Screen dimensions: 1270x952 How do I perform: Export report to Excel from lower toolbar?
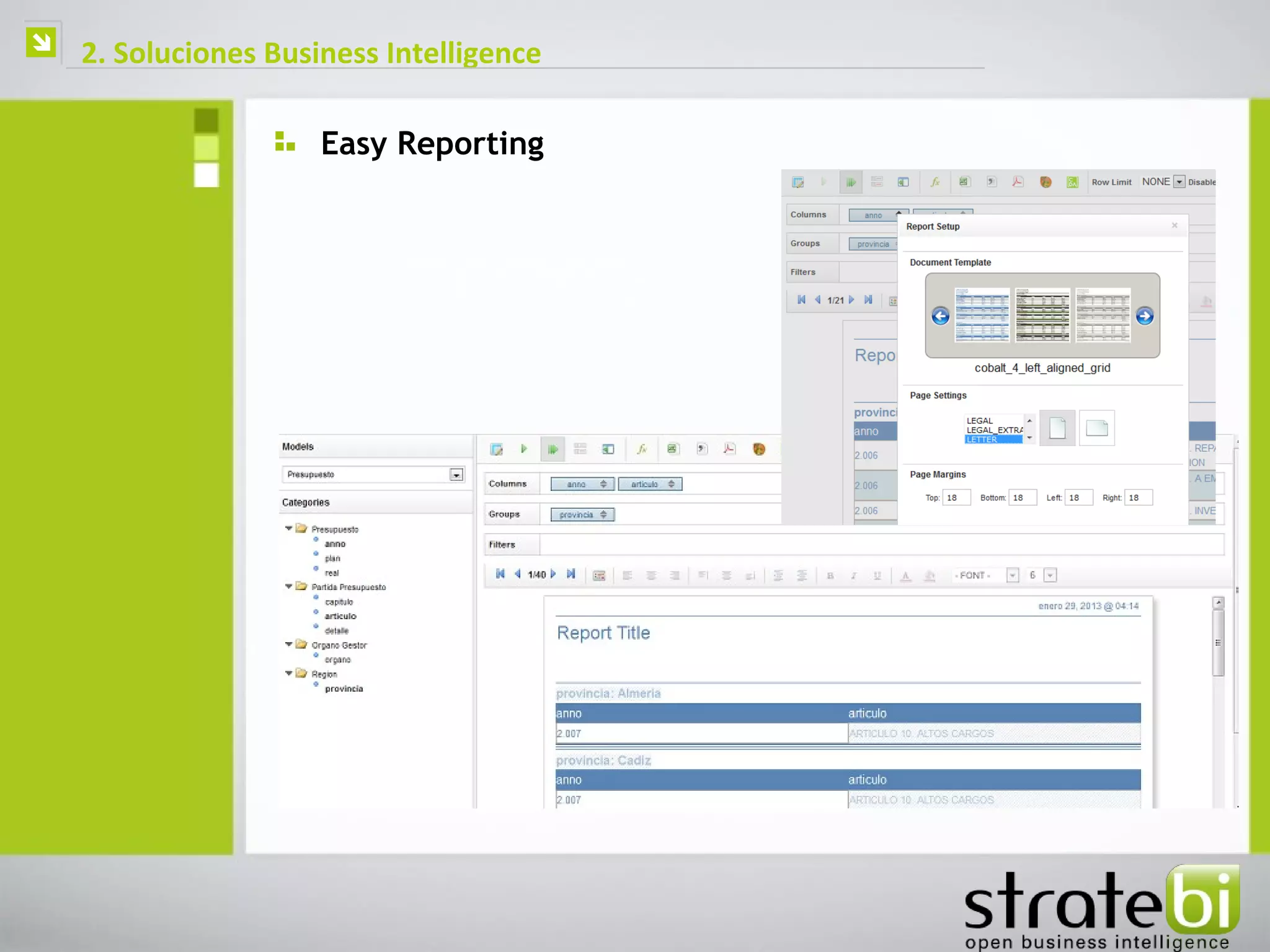(673, 449)
